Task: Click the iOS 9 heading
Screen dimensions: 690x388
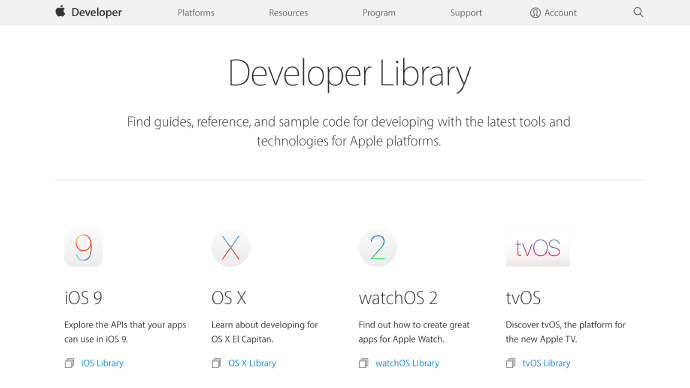Action: (83, 298)
